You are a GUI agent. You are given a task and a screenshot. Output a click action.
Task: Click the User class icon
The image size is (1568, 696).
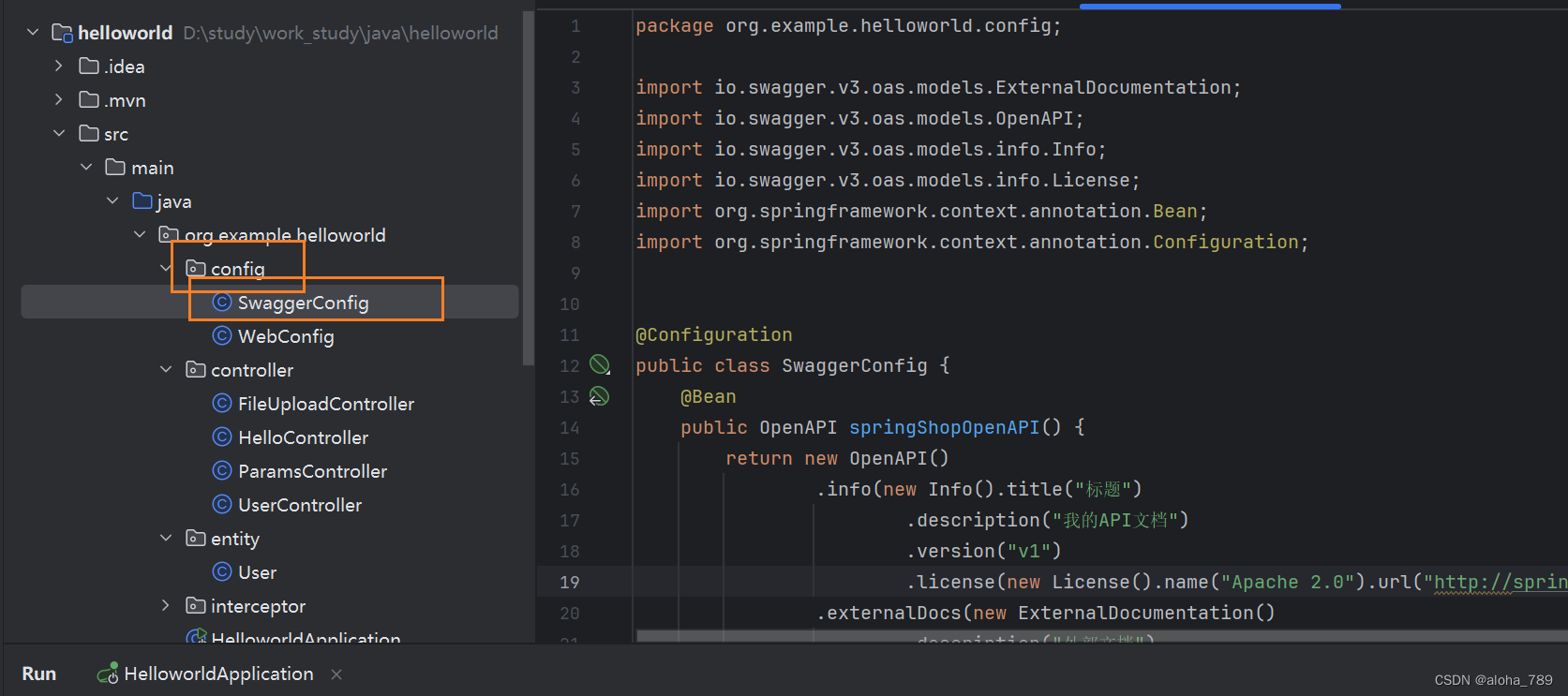coord(222,572)
